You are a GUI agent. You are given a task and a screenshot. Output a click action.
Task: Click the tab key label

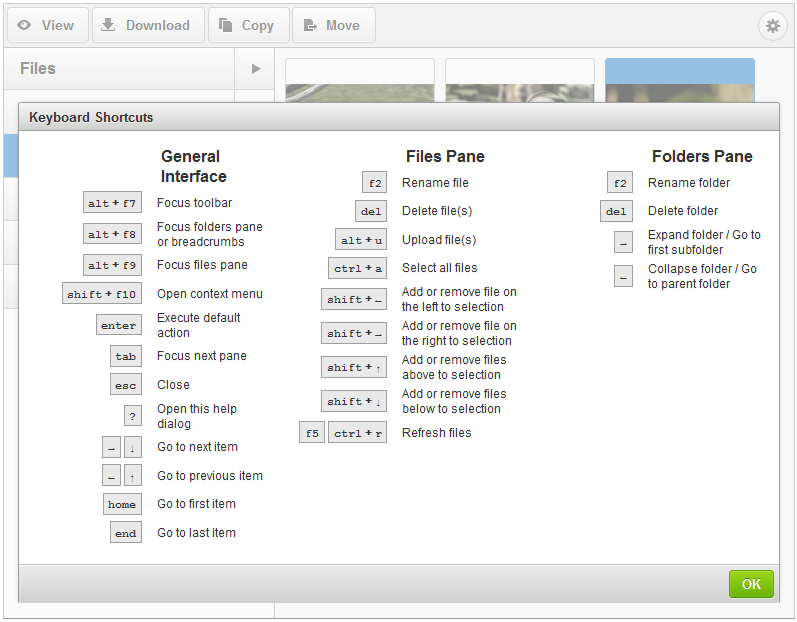(126, 356)
